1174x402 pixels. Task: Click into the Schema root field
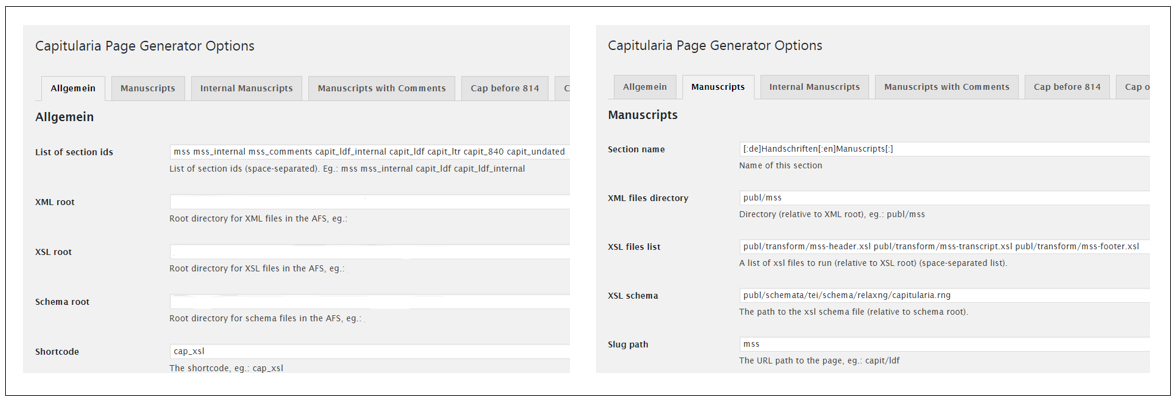coord(368,302)
